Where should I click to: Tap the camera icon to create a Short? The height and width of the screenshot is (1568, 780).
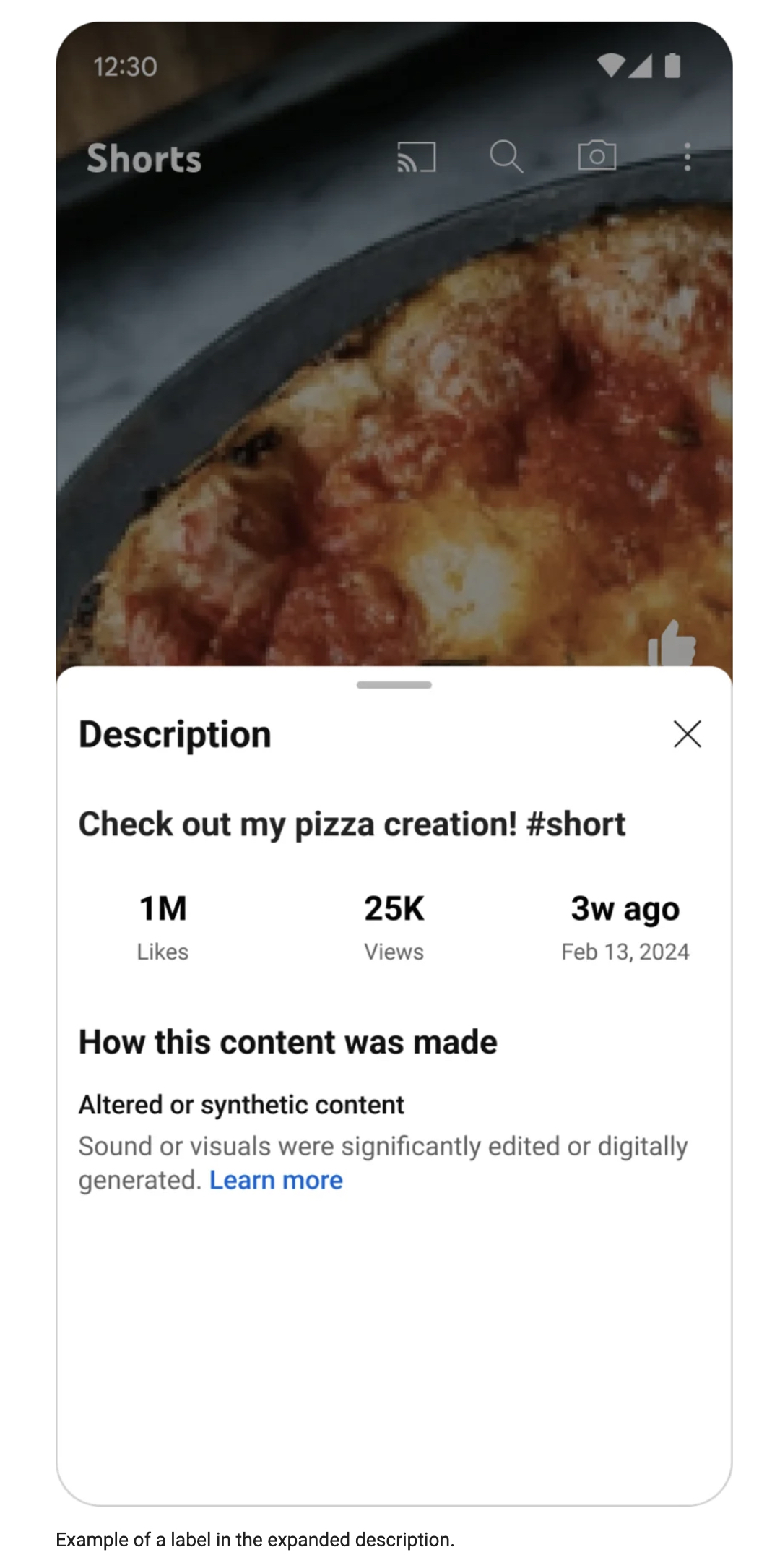click(597, 155)
